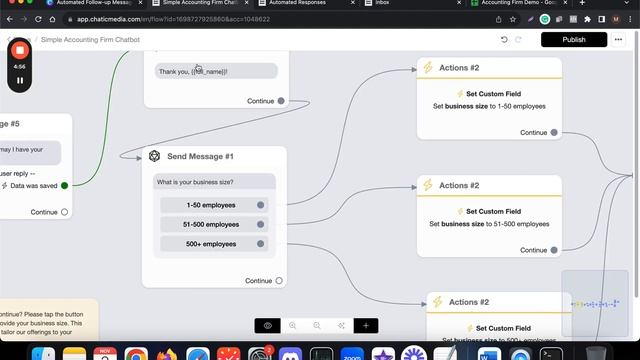The width and height of the screenshot is (640, 360).
Task: Select the Send Message #1 node title
Action: 200,156
